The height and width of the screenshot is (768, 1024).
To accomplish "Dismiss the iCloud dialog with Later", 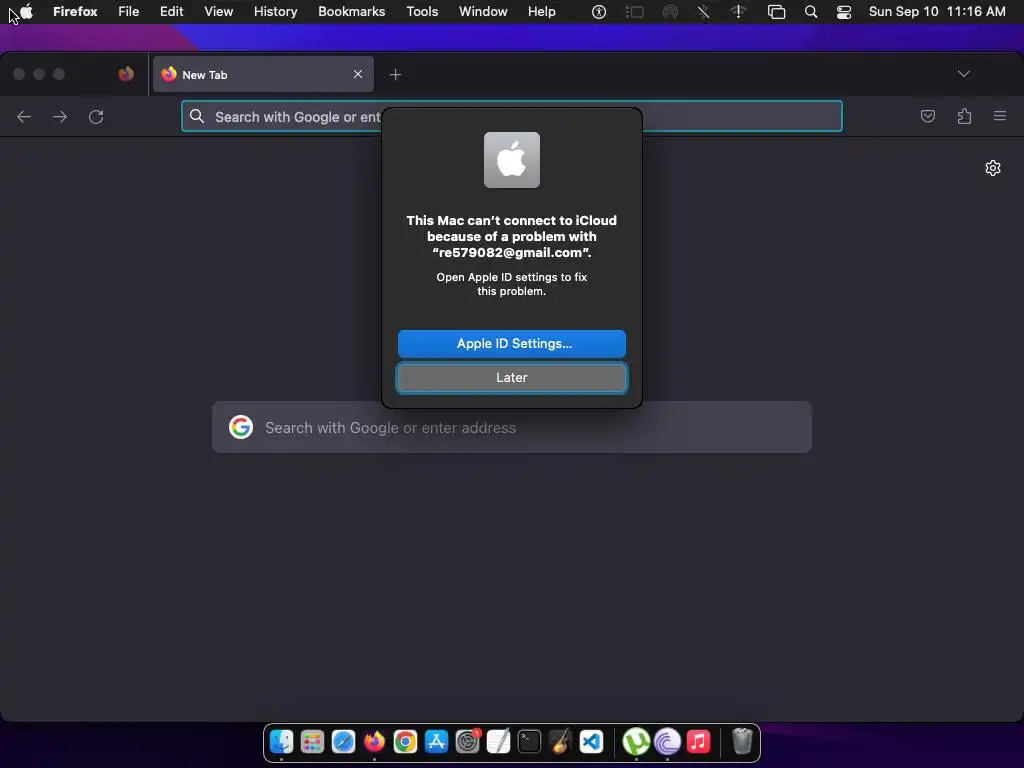I will (x=511, y=377).
